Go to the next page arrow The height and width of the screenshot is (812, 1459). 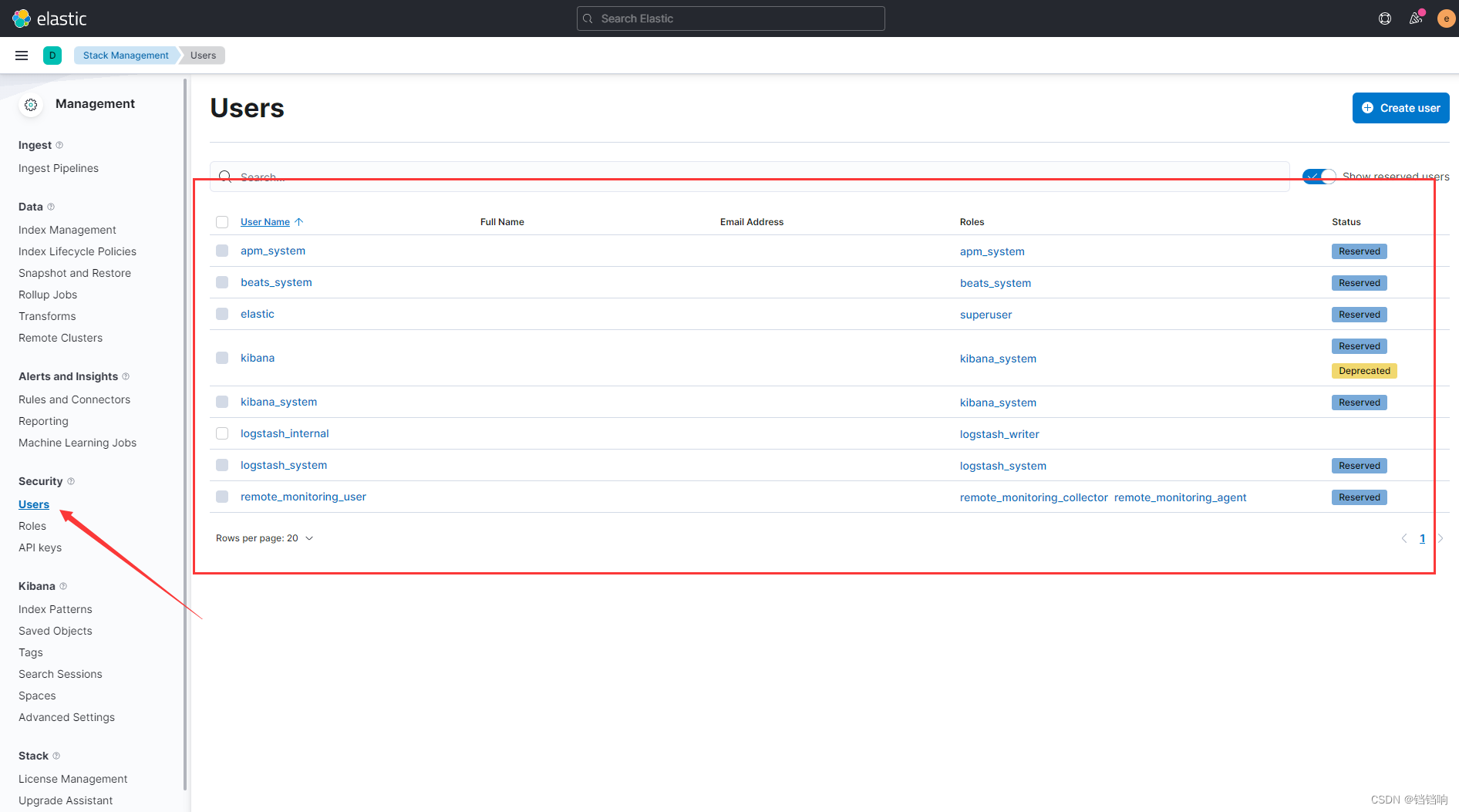(1440, 538)
